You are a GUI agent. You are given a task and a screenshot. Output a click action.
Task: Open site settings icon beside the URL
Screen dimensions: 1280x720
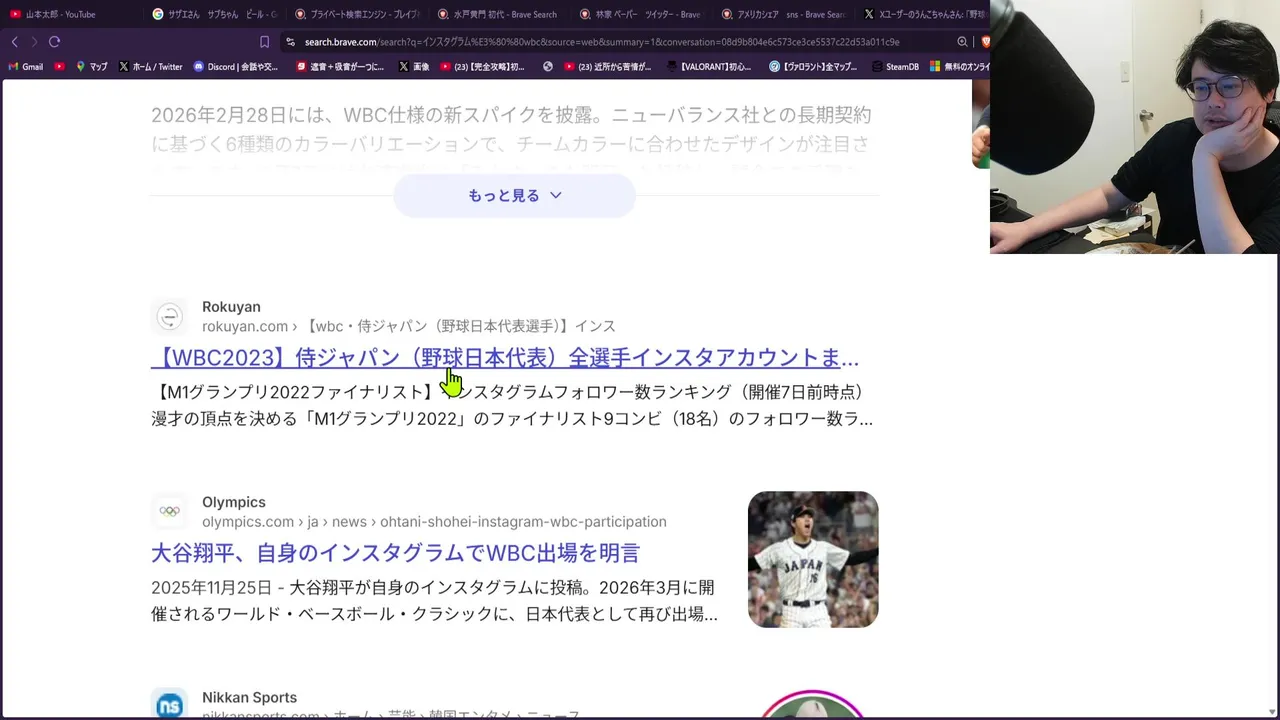[291, 42]
